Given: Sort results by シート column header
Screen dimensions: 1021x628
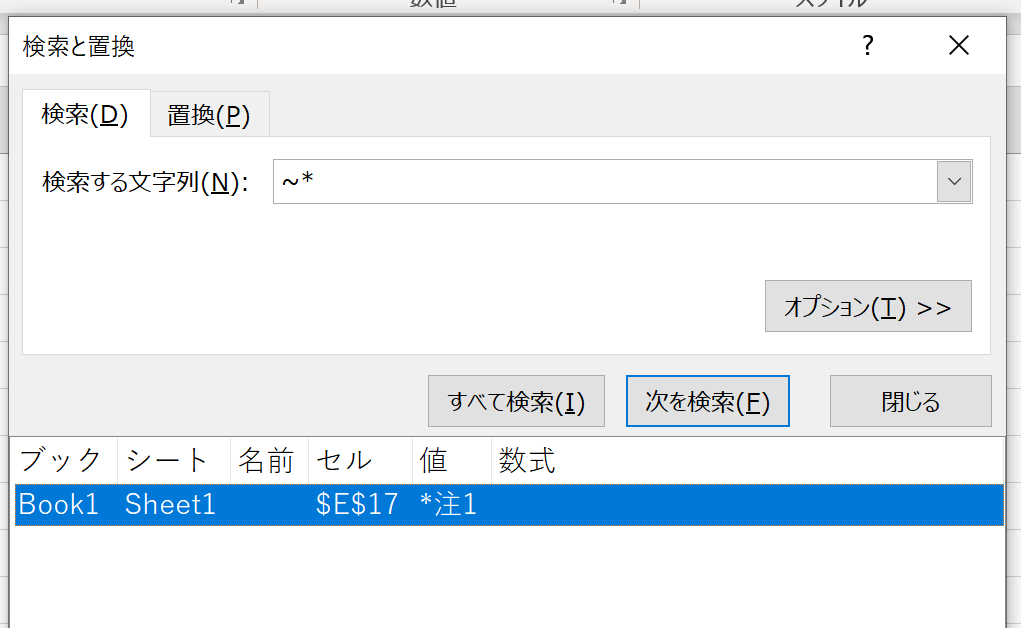Looking at the screenshot, I should point(174,461).
